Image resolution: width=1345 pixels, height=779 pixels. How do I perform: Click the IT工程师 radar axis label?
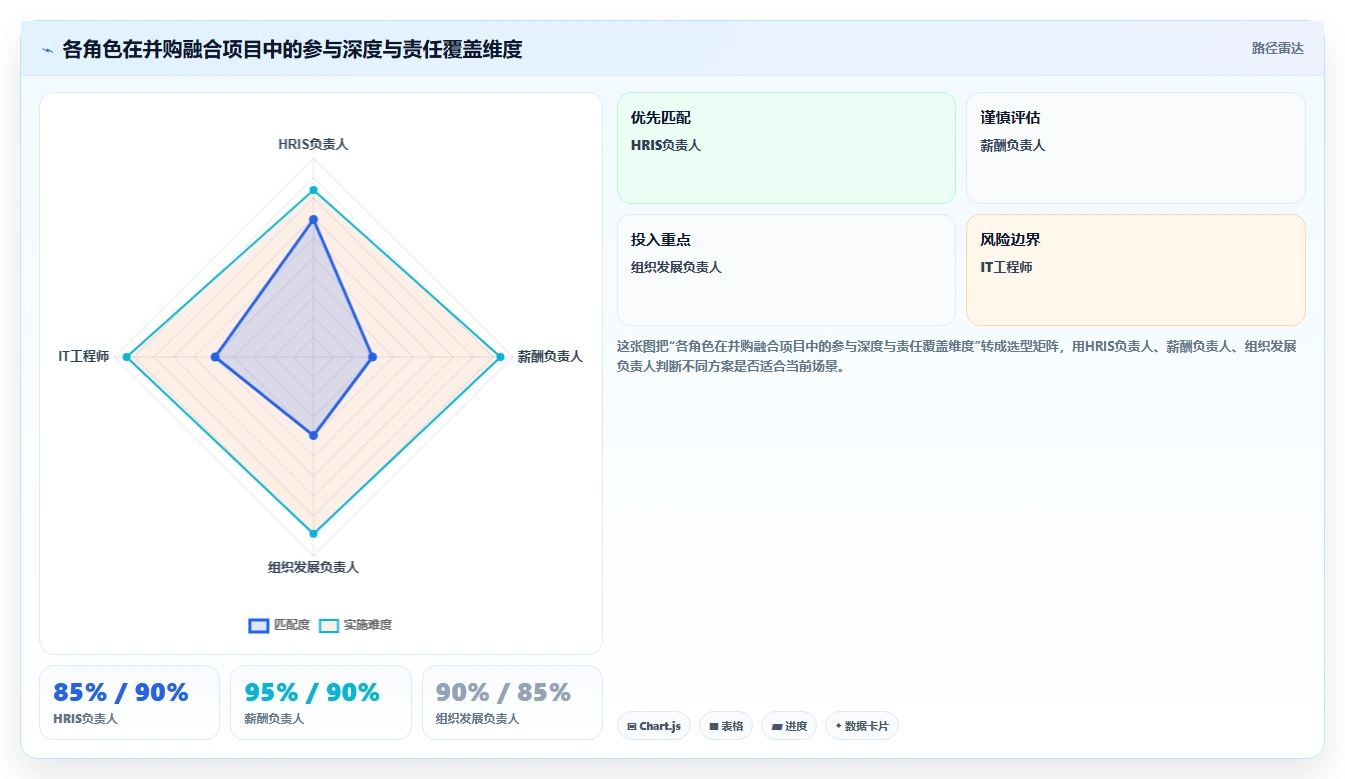[83, 356]
